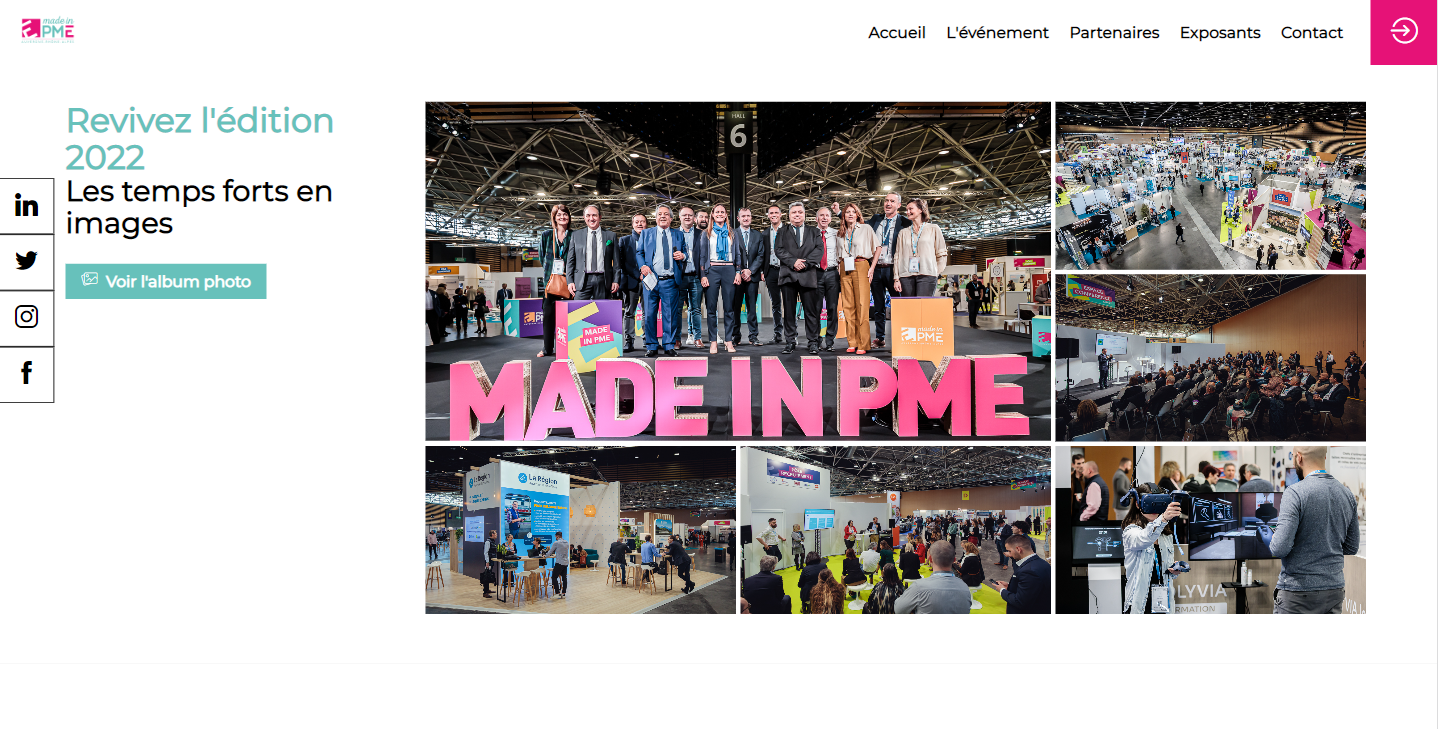Open the Twitter bird icon
This screenshot has height=729, width=1438.
click(x=27, y=262)
